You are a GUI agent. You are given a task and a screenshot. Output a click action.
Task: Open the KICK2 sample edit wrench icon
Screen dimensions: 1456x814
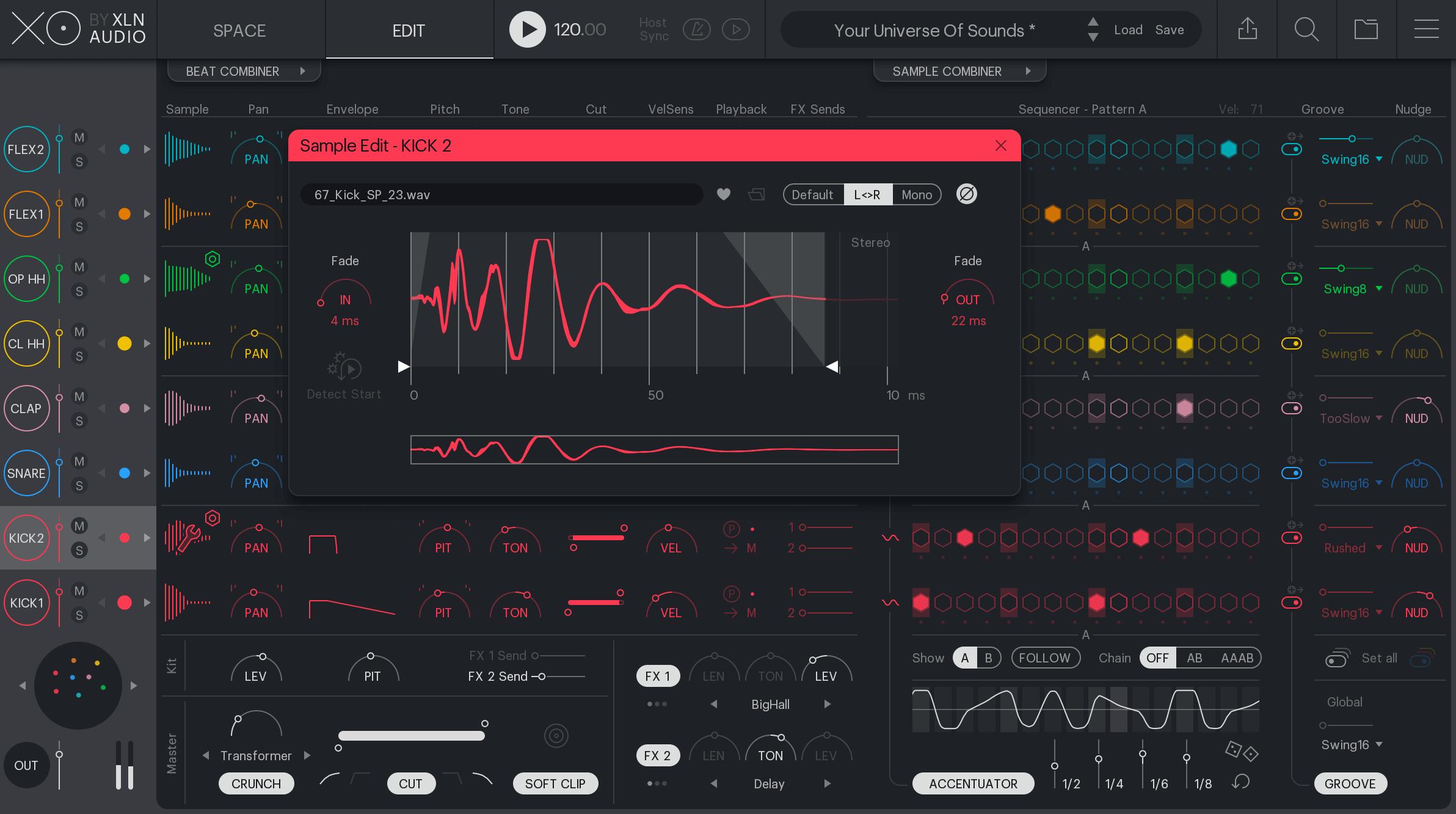click(189, 538)
